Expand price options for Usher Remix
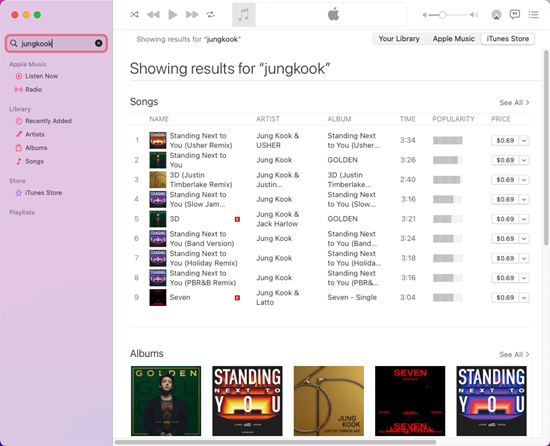Viewport: 550px width, 446px height. 524,141
